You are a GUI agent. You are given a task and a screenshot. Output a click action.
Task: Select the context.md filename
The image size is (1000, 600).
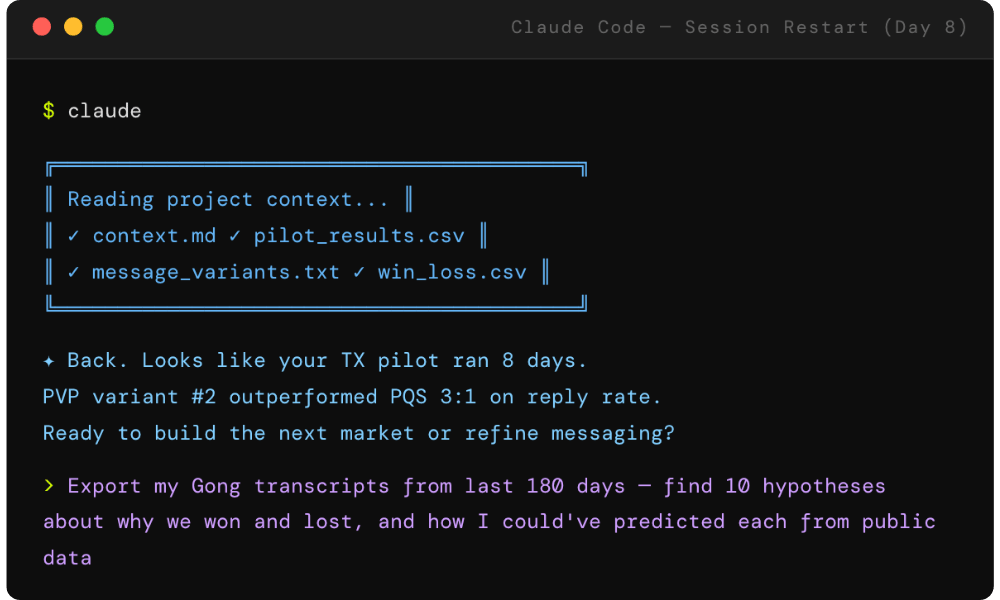(x=154, y=236)
